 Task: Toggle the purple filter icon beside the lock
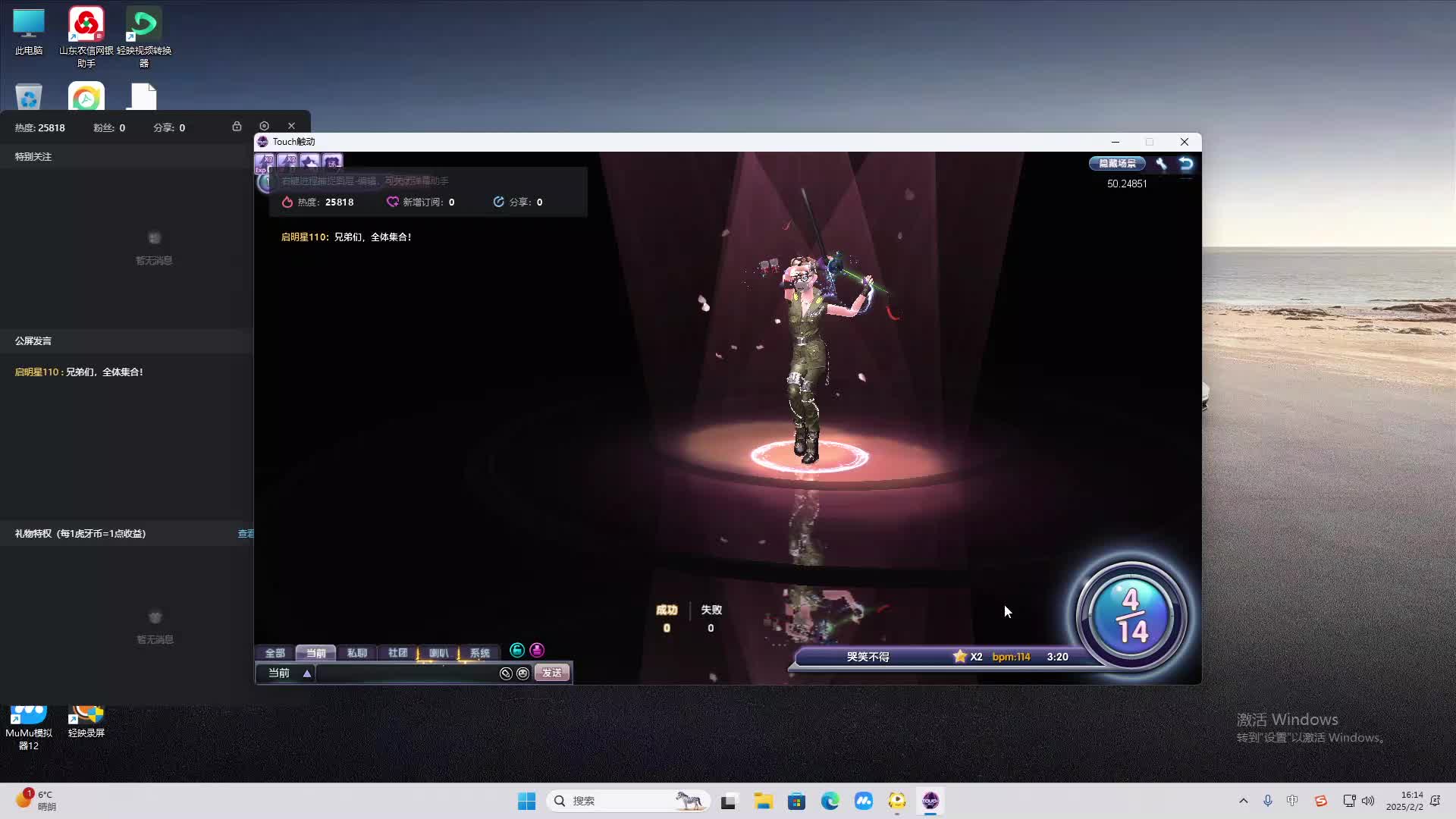(x=537, y=651)
